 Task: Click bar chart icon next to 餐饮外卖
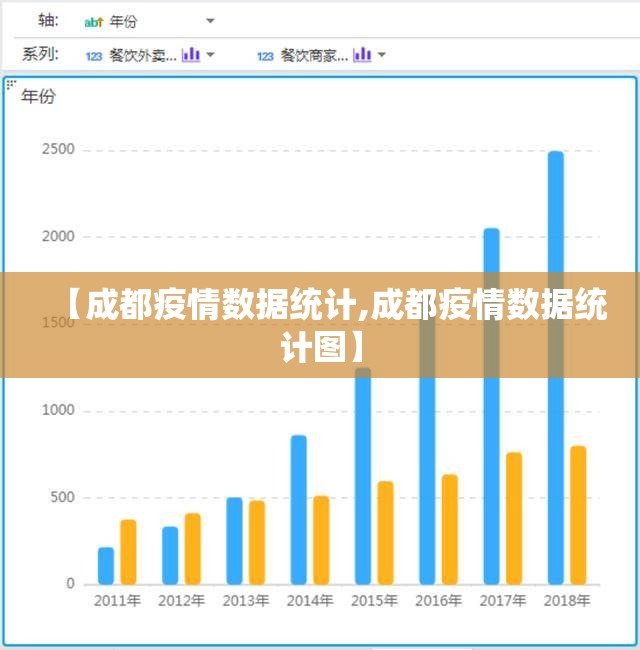click(x=191, y=54)
